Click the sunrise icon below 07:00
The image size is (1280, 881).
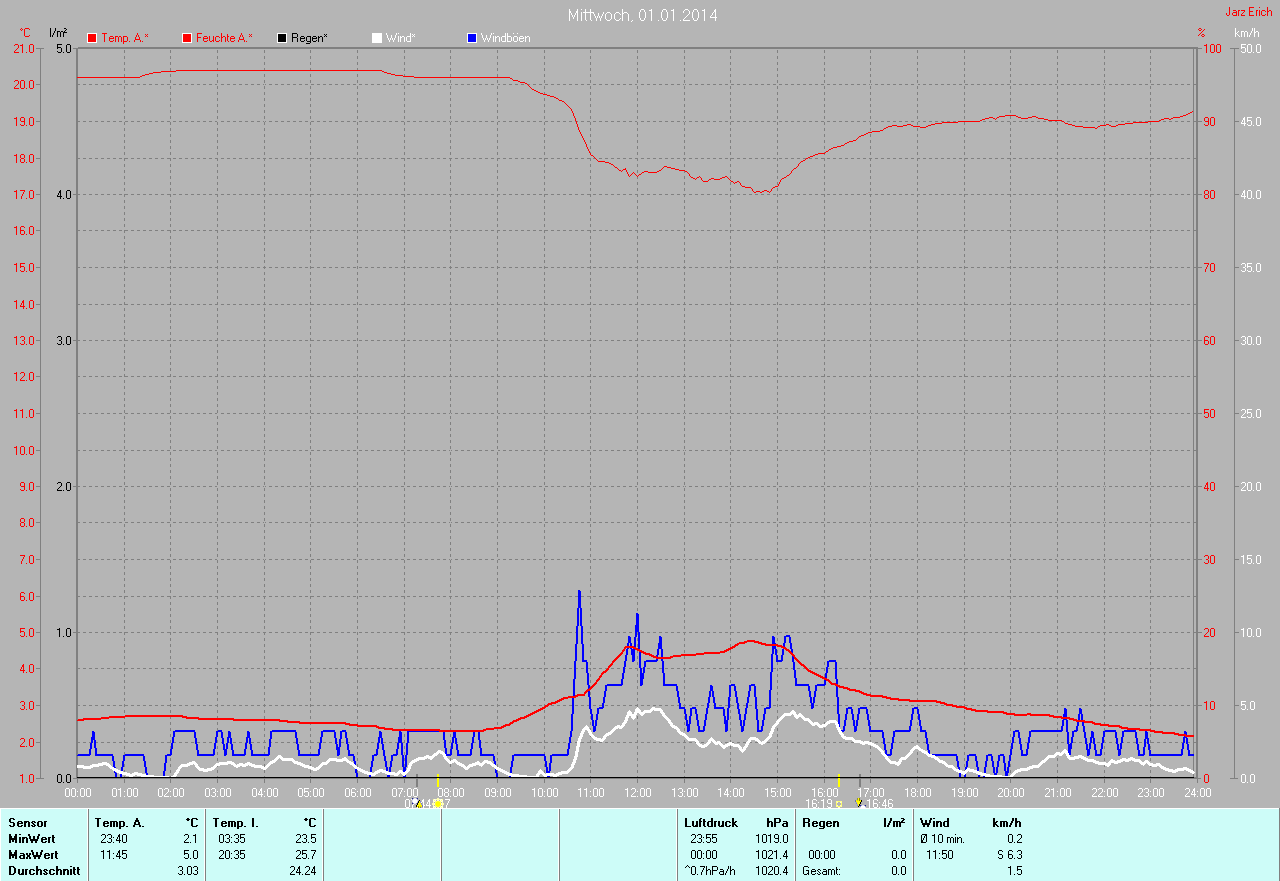tap(417, 803)
